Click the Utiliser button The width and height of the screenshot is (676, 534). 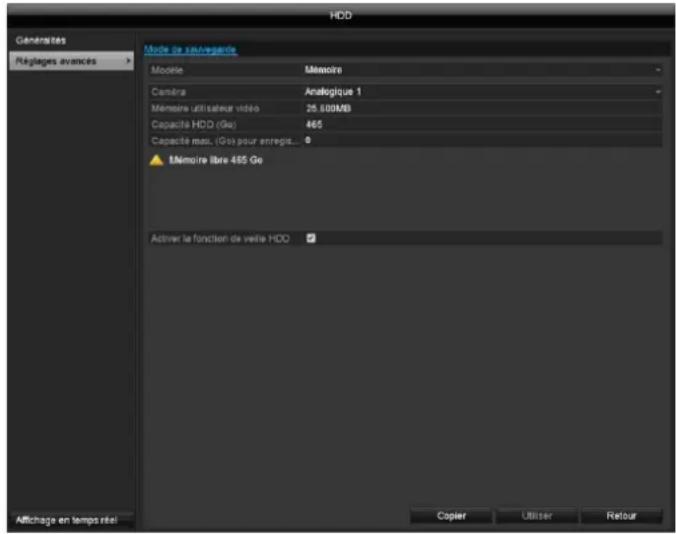[x=537, y=515]
